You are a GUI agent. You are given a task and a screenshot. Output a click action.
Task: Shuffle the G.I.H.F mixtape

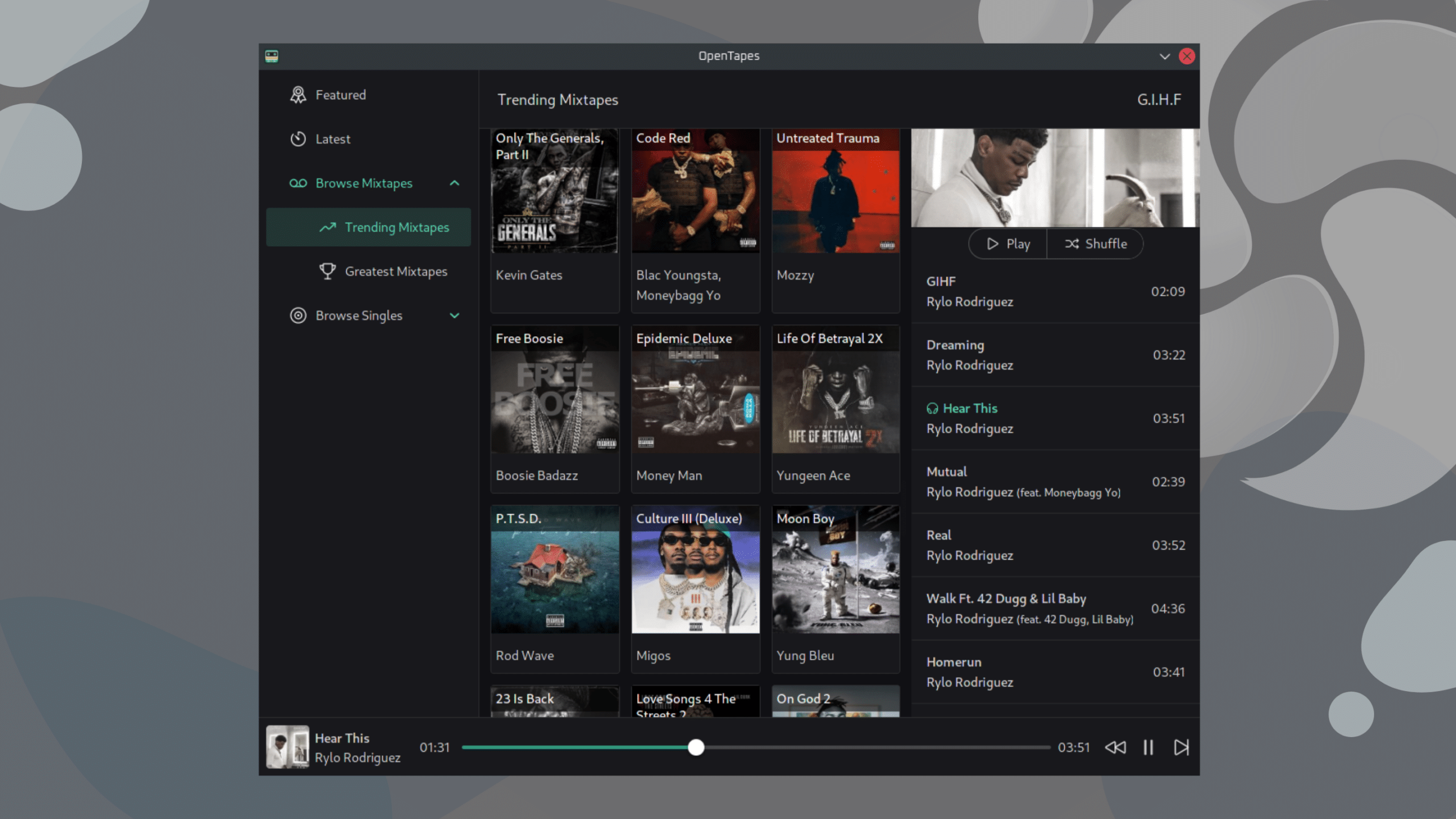[1095, 244]
